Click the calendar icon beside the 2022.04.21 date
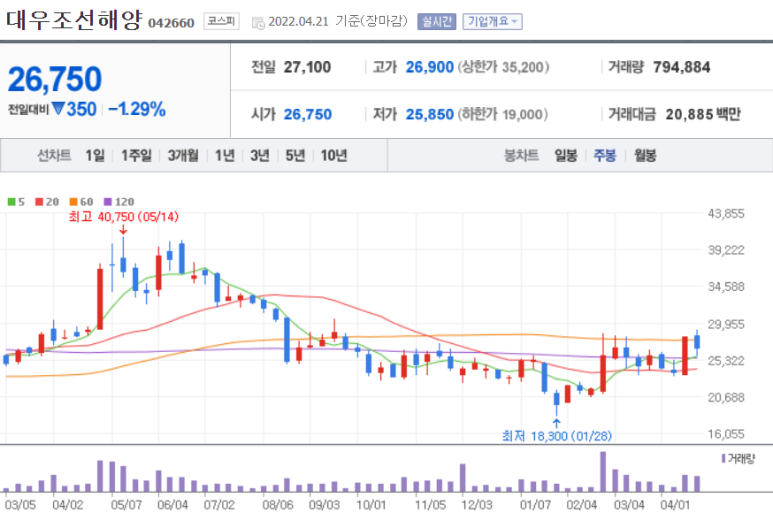This screenshot has height=513, width=773. tap(257, 22)
